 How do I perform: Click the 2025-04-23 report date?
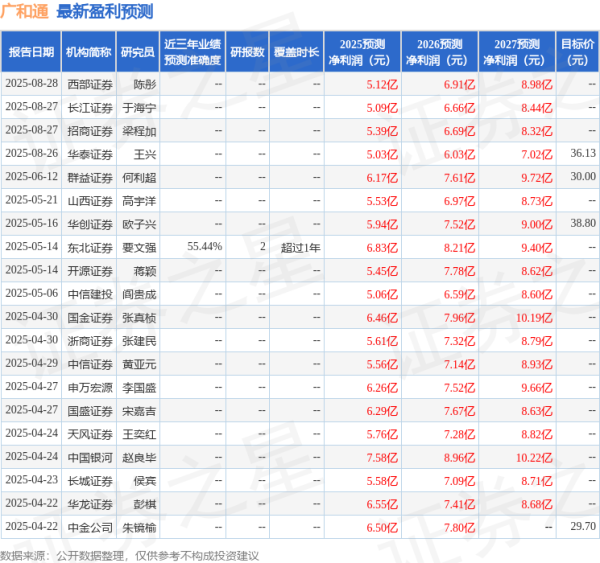[x=31, y=480]
